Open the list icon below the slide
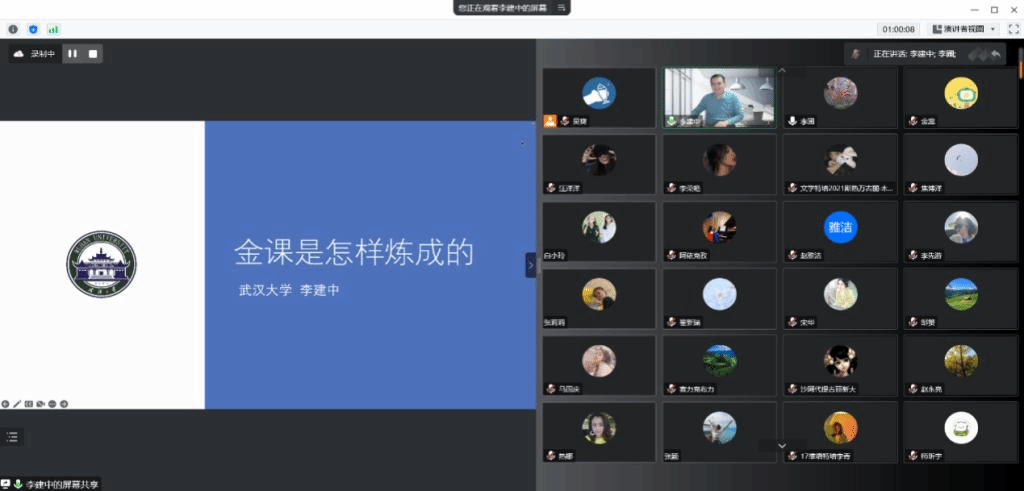 click(x=13, y=436)
